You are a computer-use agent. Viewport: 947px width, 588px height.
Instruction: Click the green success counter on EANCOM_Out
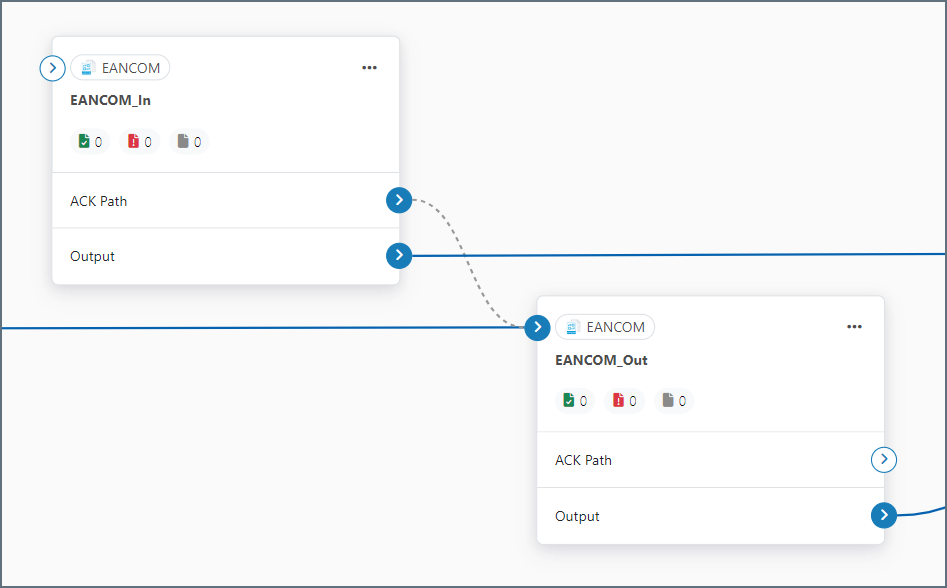point(574,401)
